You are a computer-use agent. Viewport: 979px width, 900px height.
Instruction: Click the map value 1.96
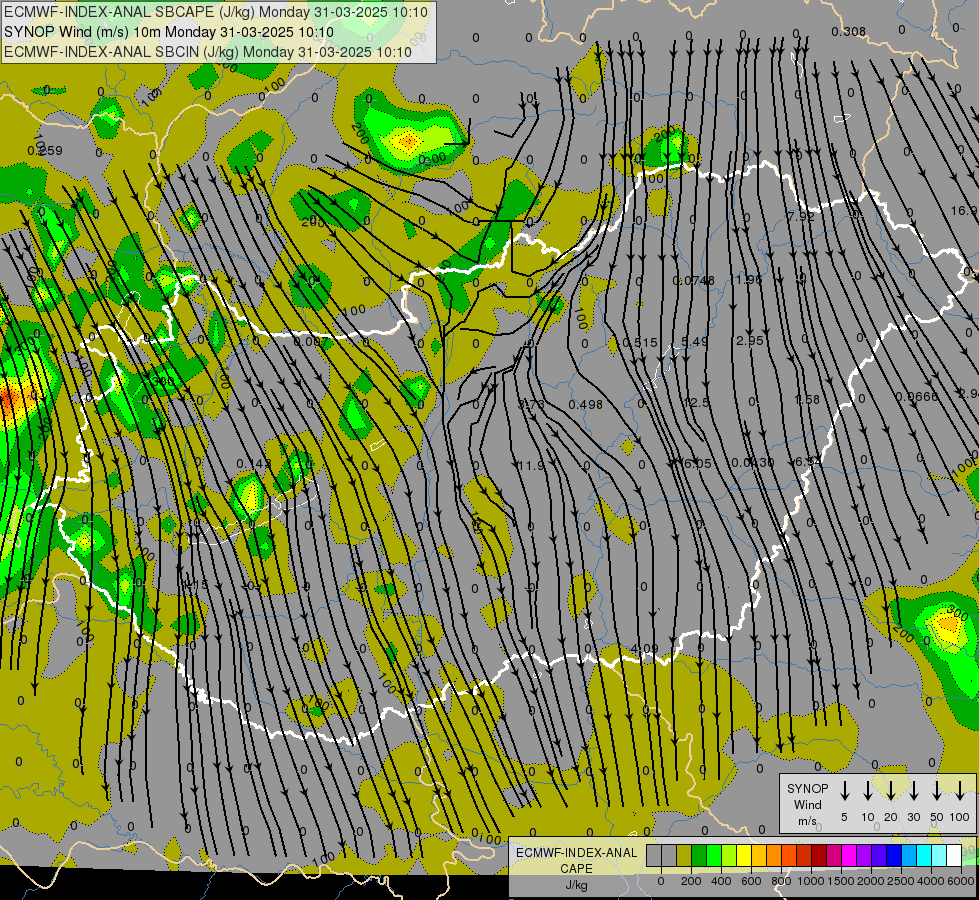749,279
